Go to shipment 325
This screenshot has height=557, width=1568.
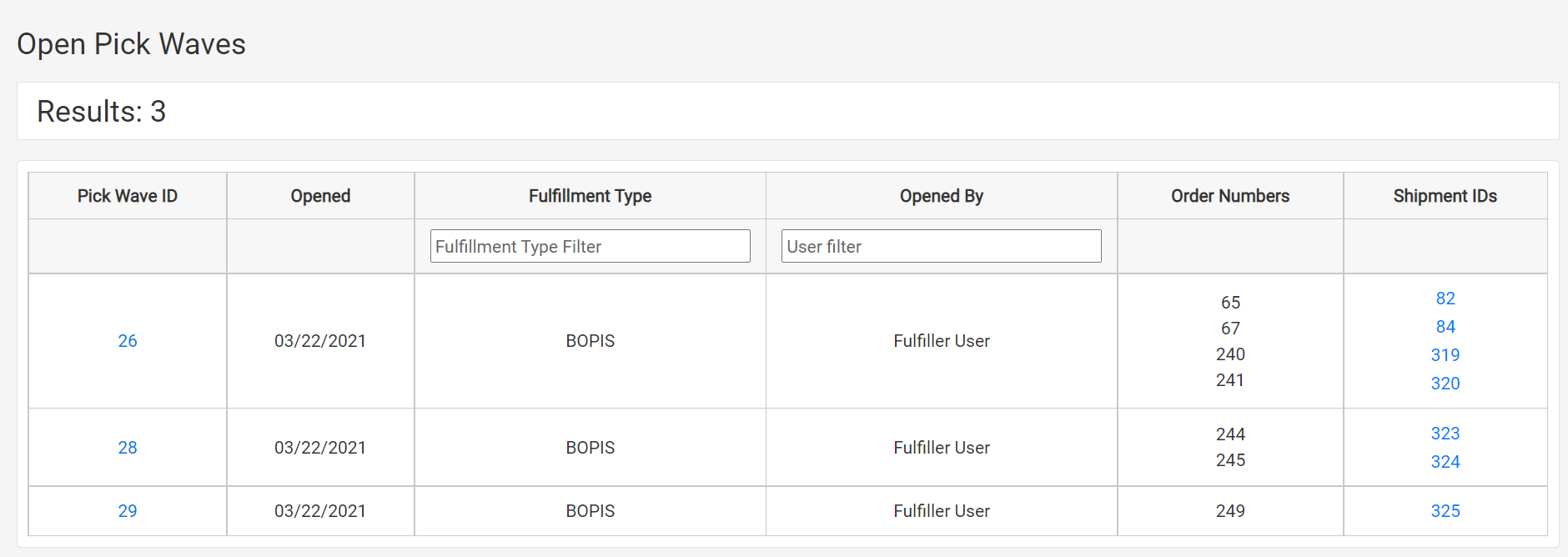(x=1445, y=511)
